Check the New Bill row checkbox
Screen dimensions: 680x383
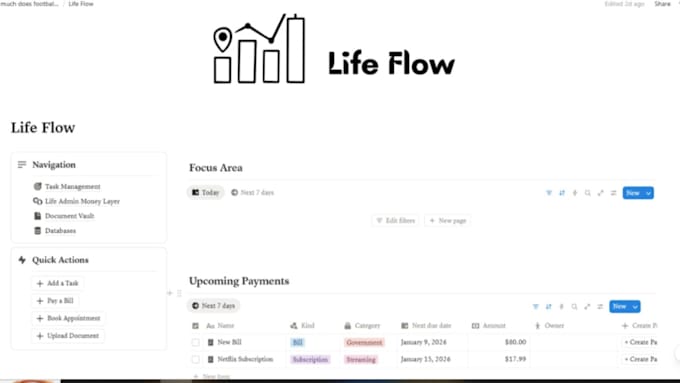(x=196, y=342)
